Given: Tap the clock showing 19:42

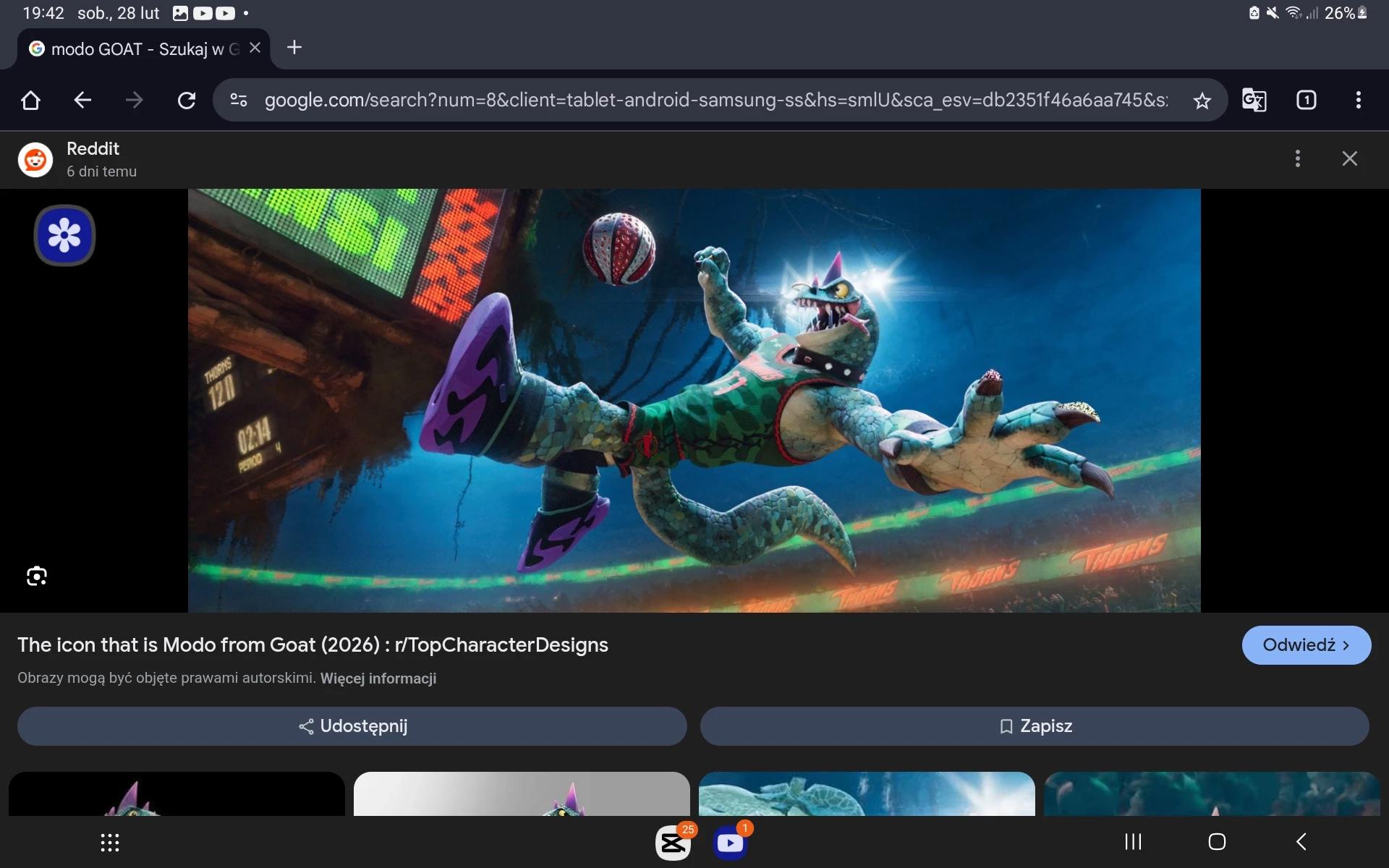Looking at the screenshot, I should point(43,13).
